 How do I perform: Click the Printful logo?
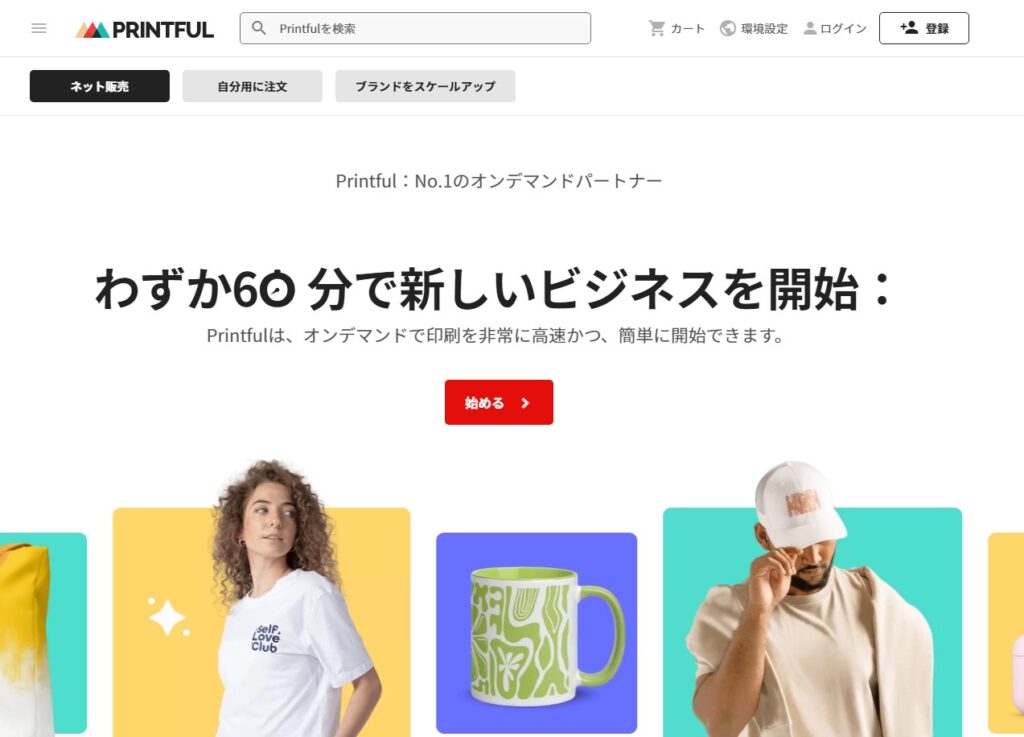point(144,29)
